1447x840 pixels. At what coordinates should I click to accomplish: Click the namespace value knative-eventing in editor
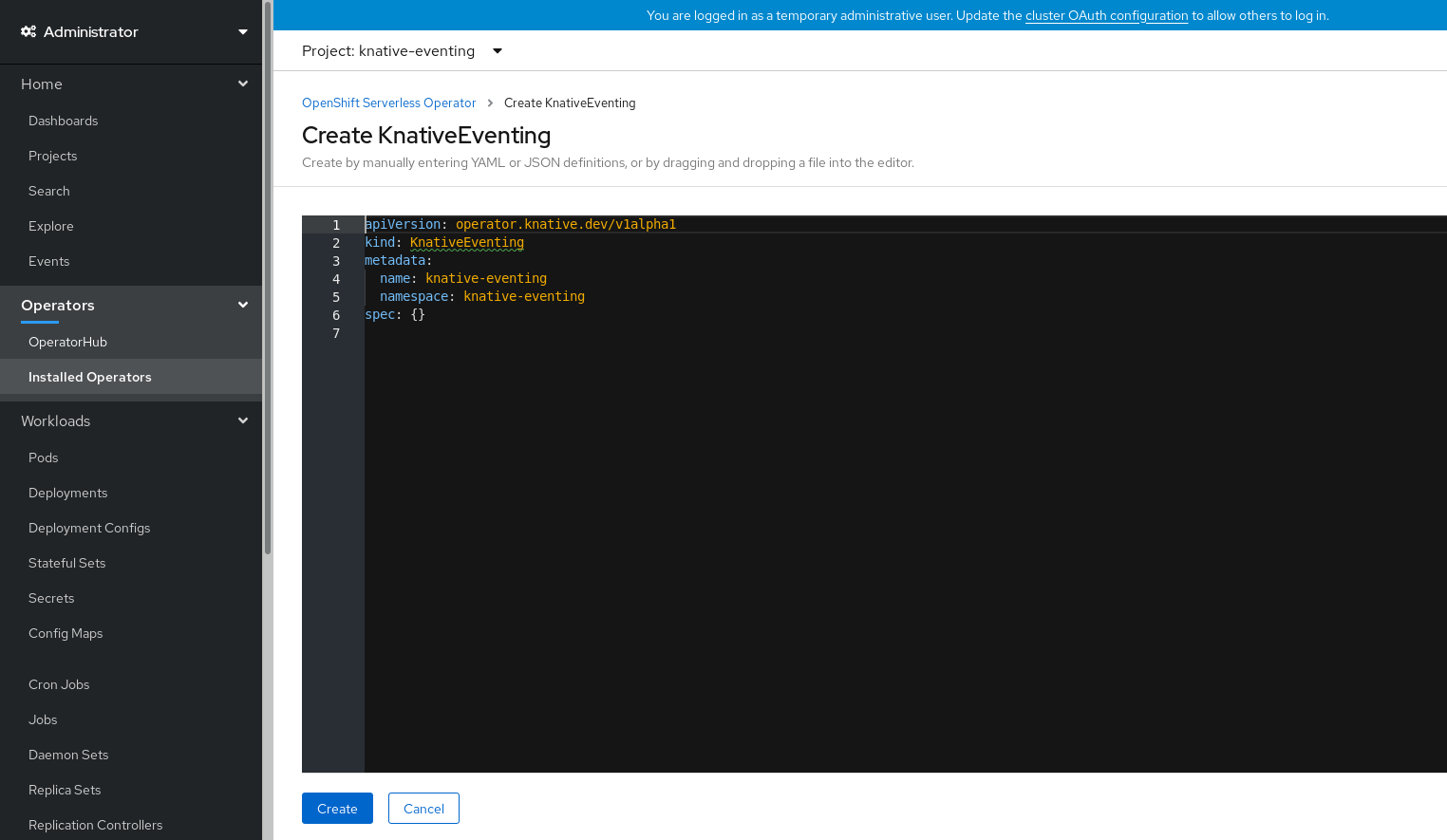pyautogui.click(x=524, y=296)
